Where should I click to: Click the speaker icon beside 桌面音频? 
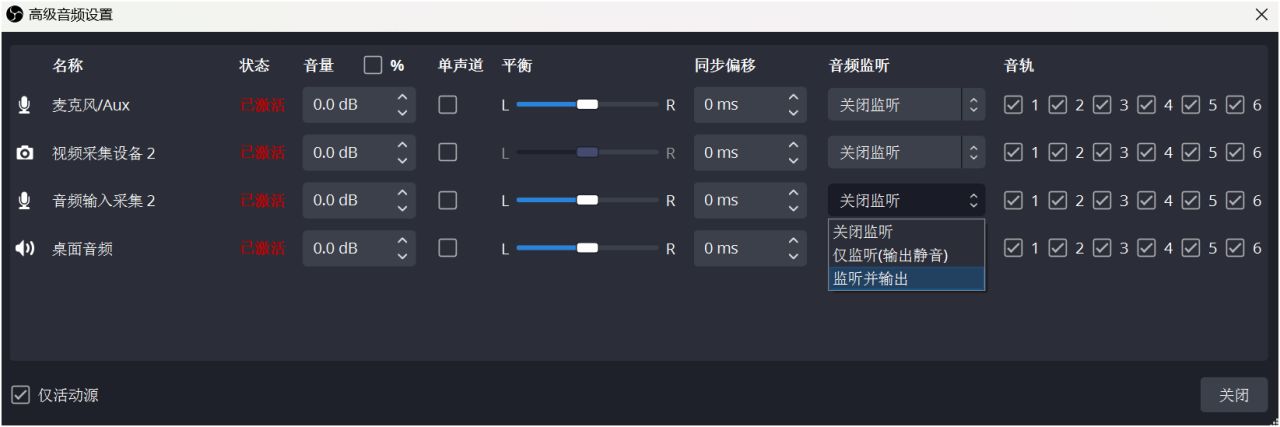[25, 249]
